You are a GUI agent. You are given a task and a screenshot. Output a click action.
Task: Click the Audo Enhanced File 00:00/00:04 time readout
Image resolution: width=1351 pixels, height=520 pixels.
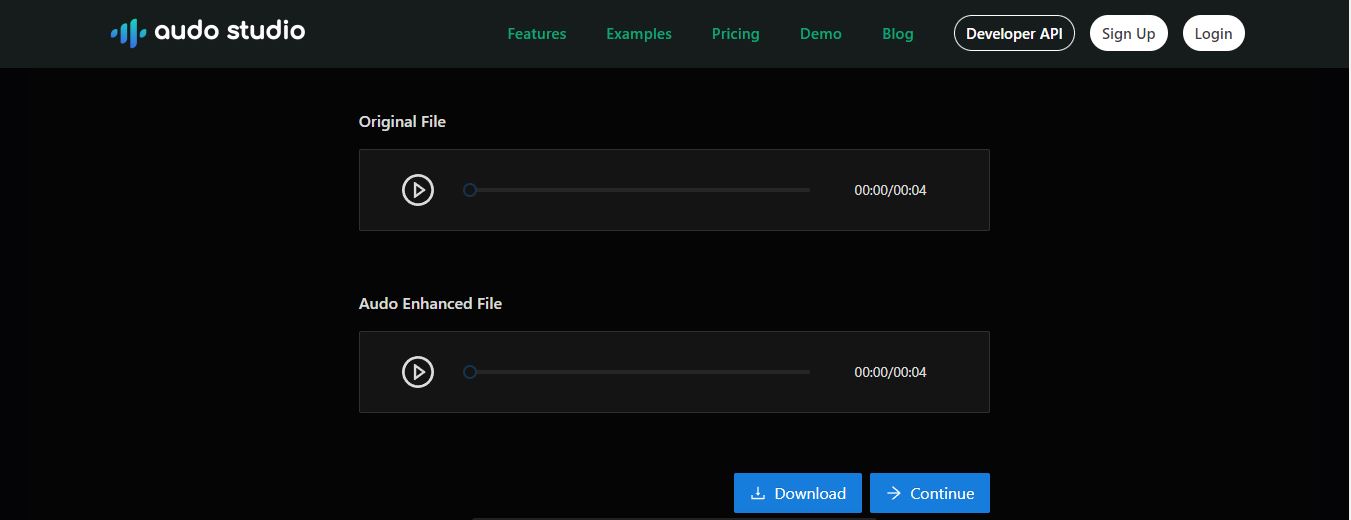pos(890,372)
